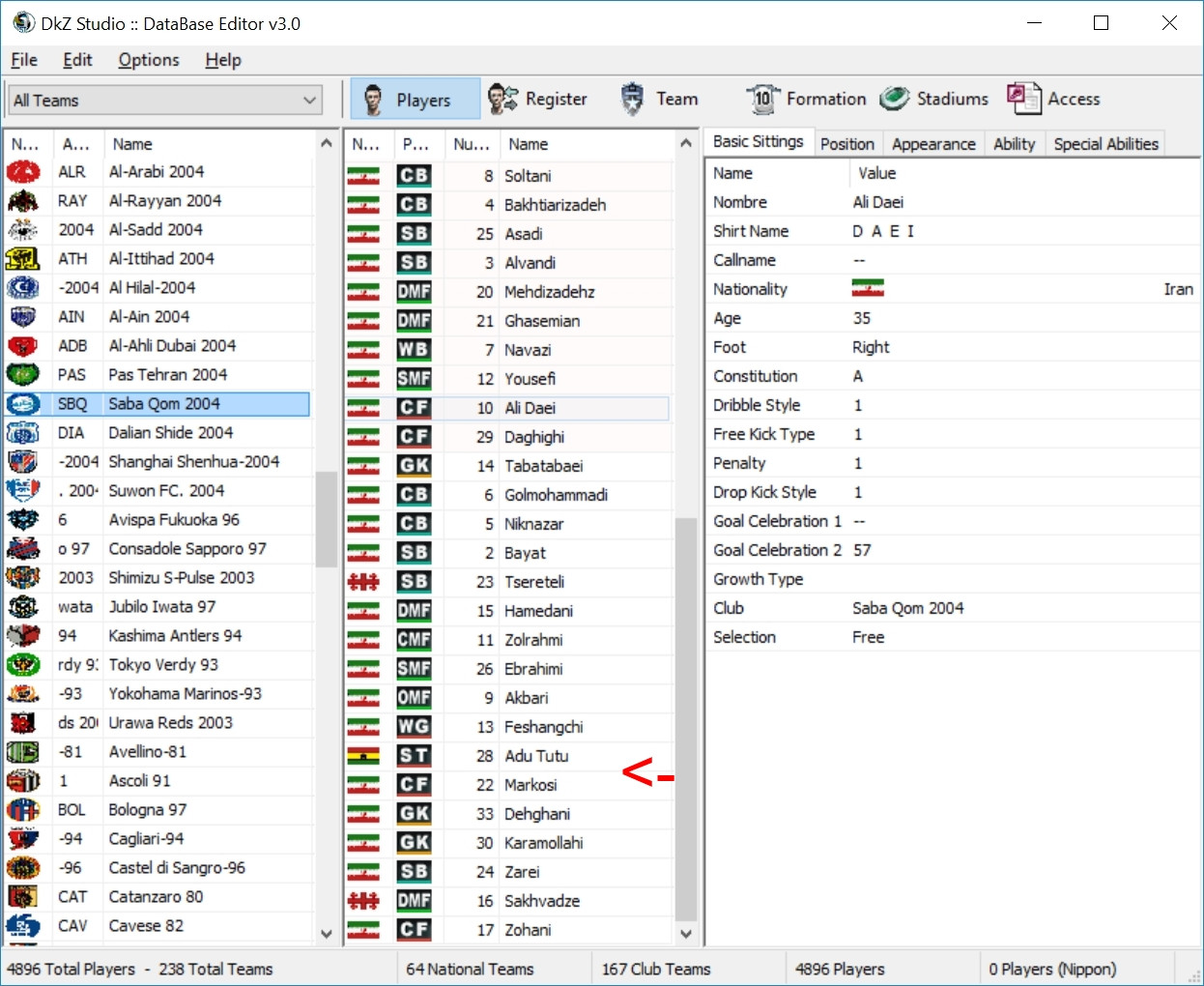Open the Options menu
The width and height of the screenshot is (1204, 986).
click(149, 60)
